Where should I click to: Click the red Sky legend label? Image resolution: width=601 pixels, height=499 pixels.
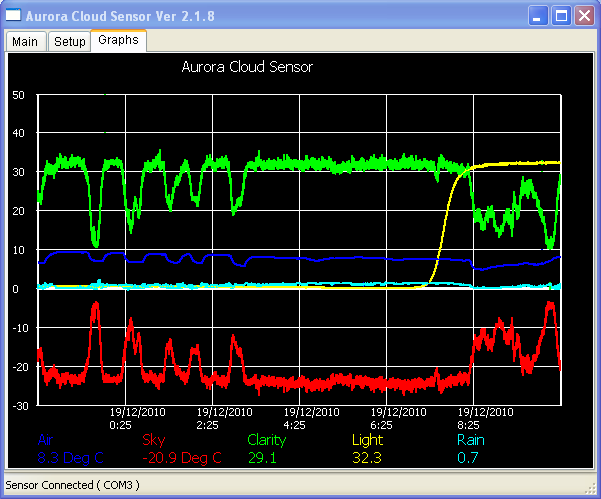(153, 439)
